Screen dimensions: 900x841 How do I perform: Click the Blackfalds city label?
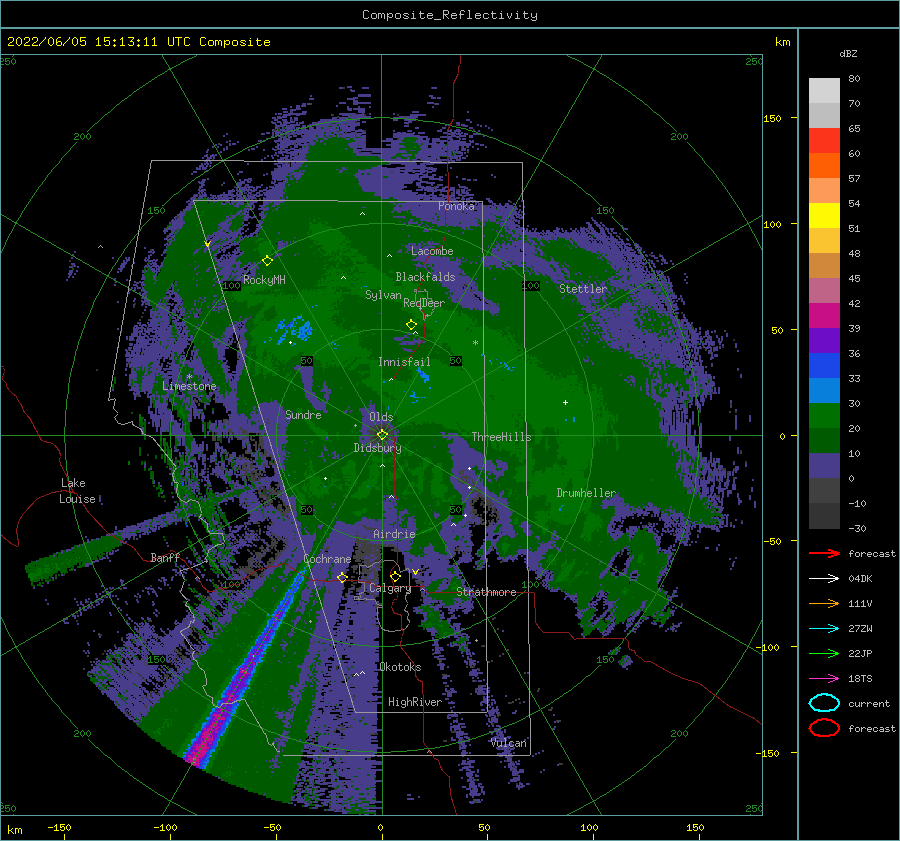pyautogui.click(x=425, y=277)
